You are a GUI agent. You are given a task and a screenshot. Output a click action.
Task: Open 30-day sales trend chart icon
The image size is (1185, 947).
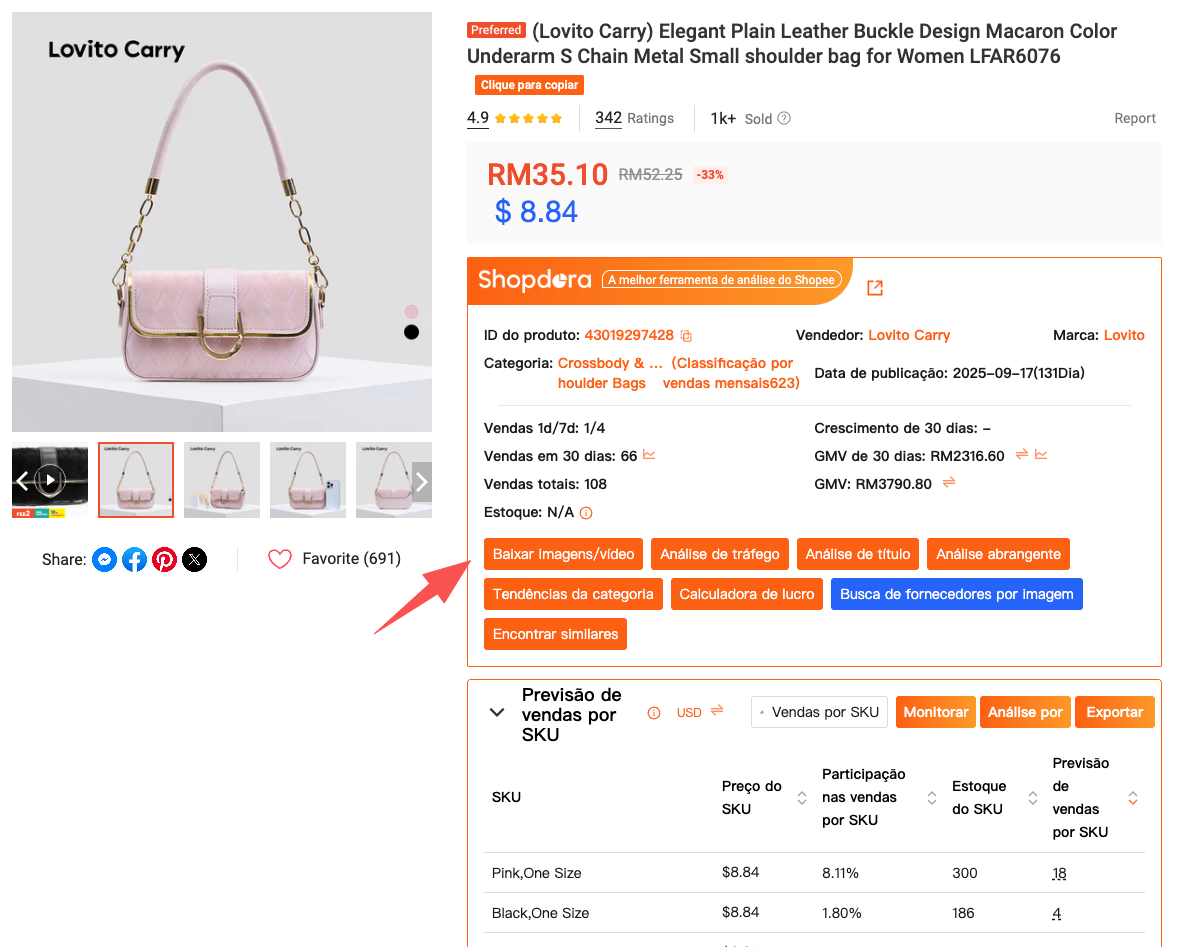(x=650, y=456)
